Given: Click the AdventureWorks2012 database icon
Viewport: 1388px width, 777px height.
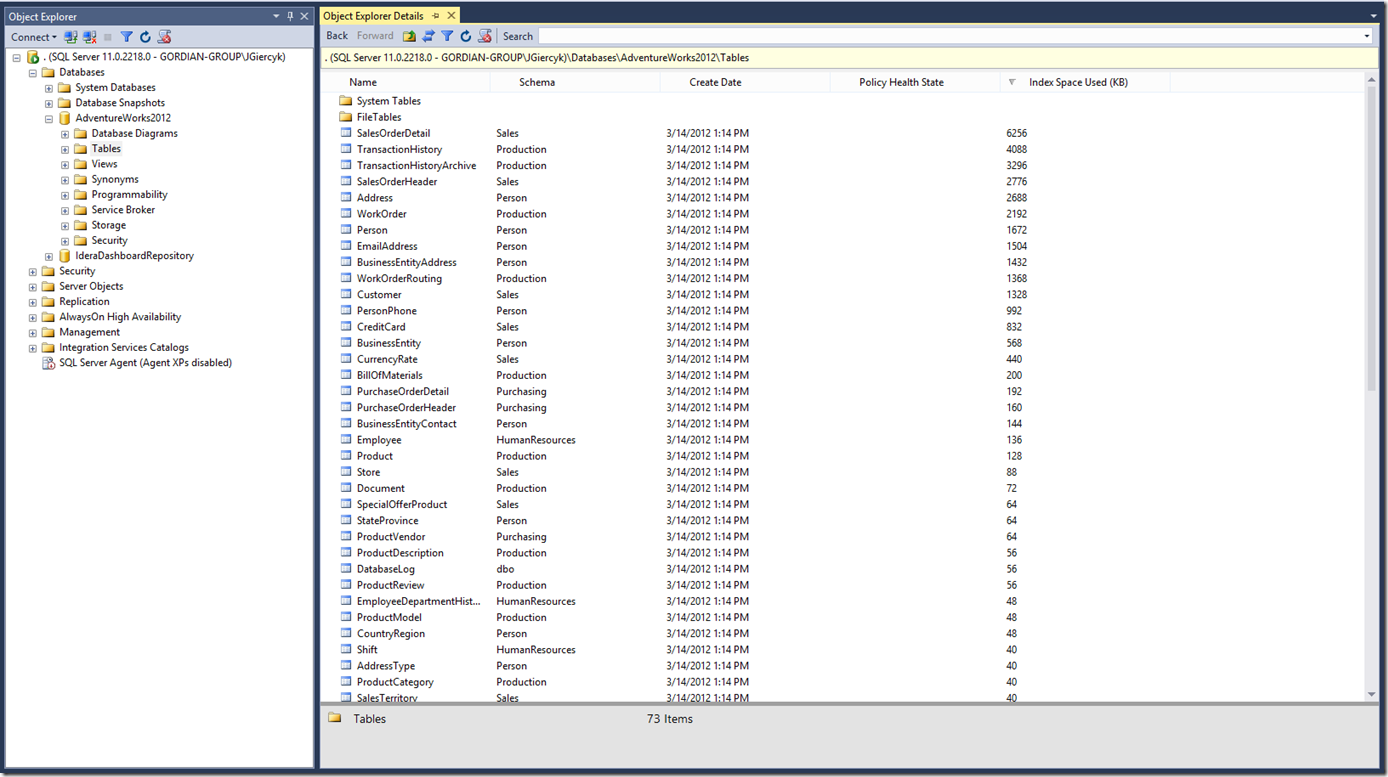Looking at the screenshot, I should pos(65,118).
